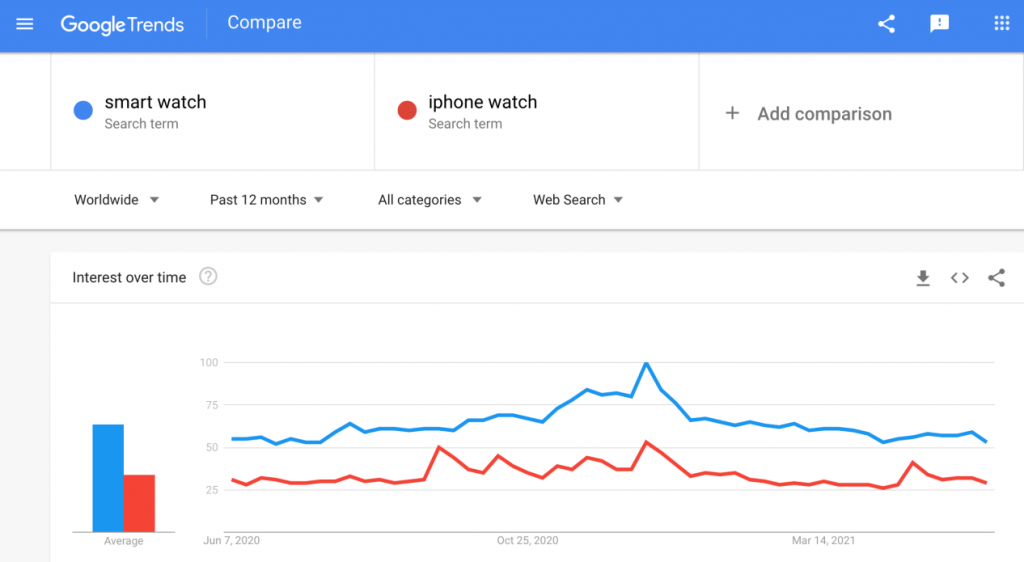Screen dimensions: 1024x562
Task: Expand the All categories dropdown
Action: click(x=430, y=200)
